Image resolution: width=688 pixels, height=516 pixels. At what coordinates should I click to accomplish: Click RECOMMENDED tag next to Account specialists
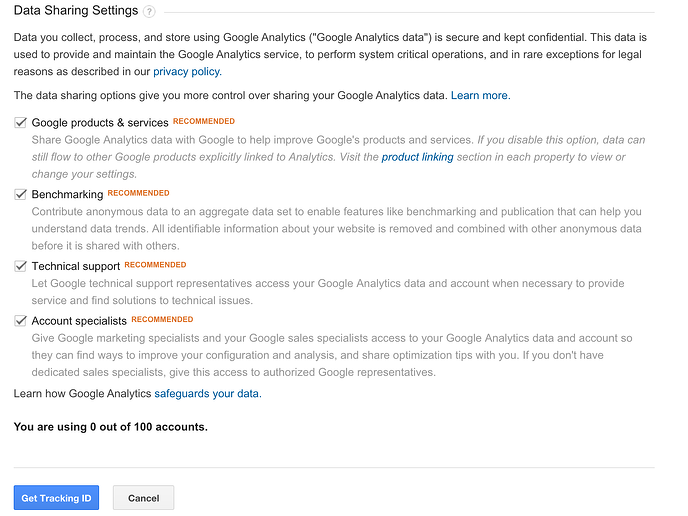tap(162, 319)
